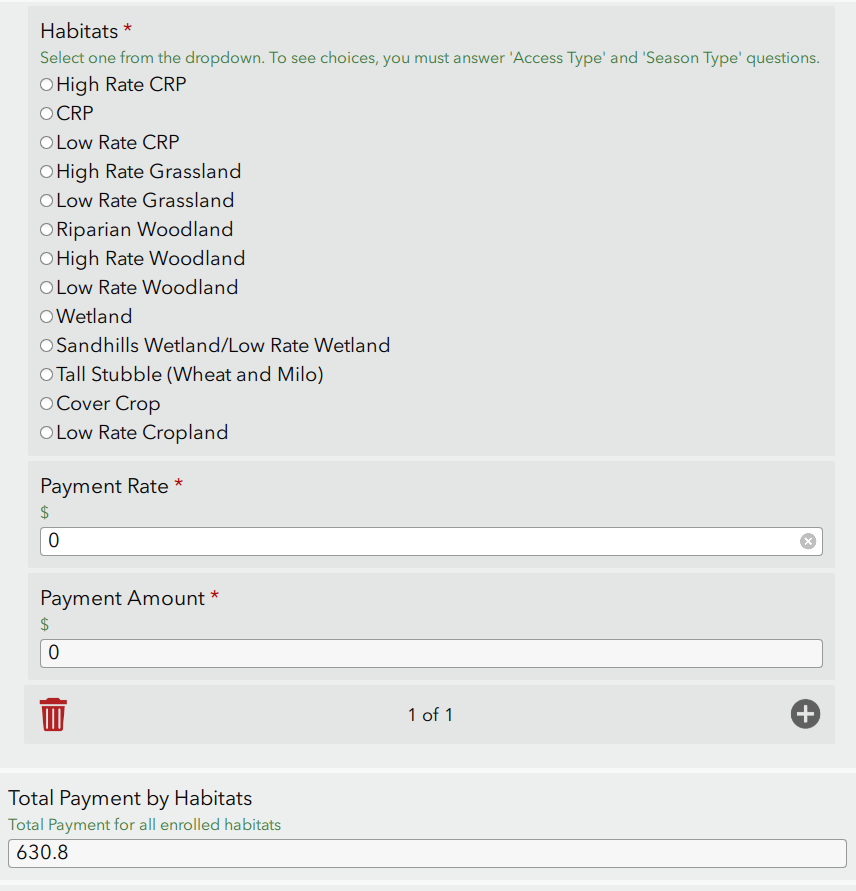The image size is (856, 891).
Task: Choose the Low Rate Grassland radio button
Action: tap(47, 201)
